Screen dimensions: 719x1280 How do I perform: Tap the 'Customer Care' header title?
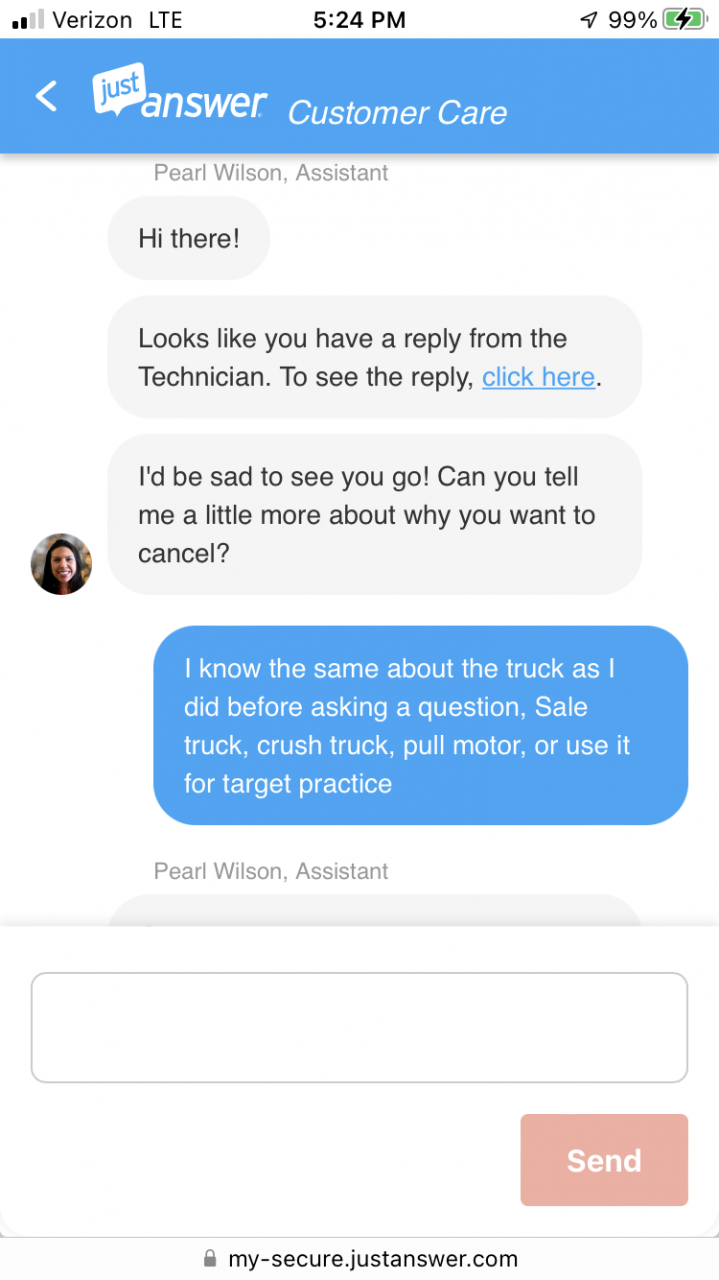397,113
